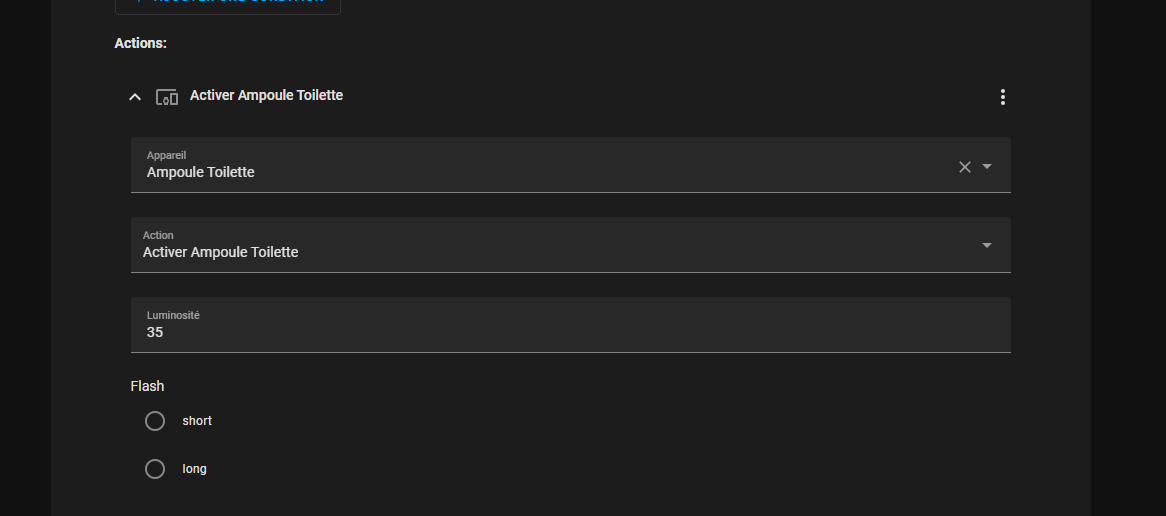1166x516 pixels.
Task: Select the long flash radio button
Action: [x=155, y=469]
